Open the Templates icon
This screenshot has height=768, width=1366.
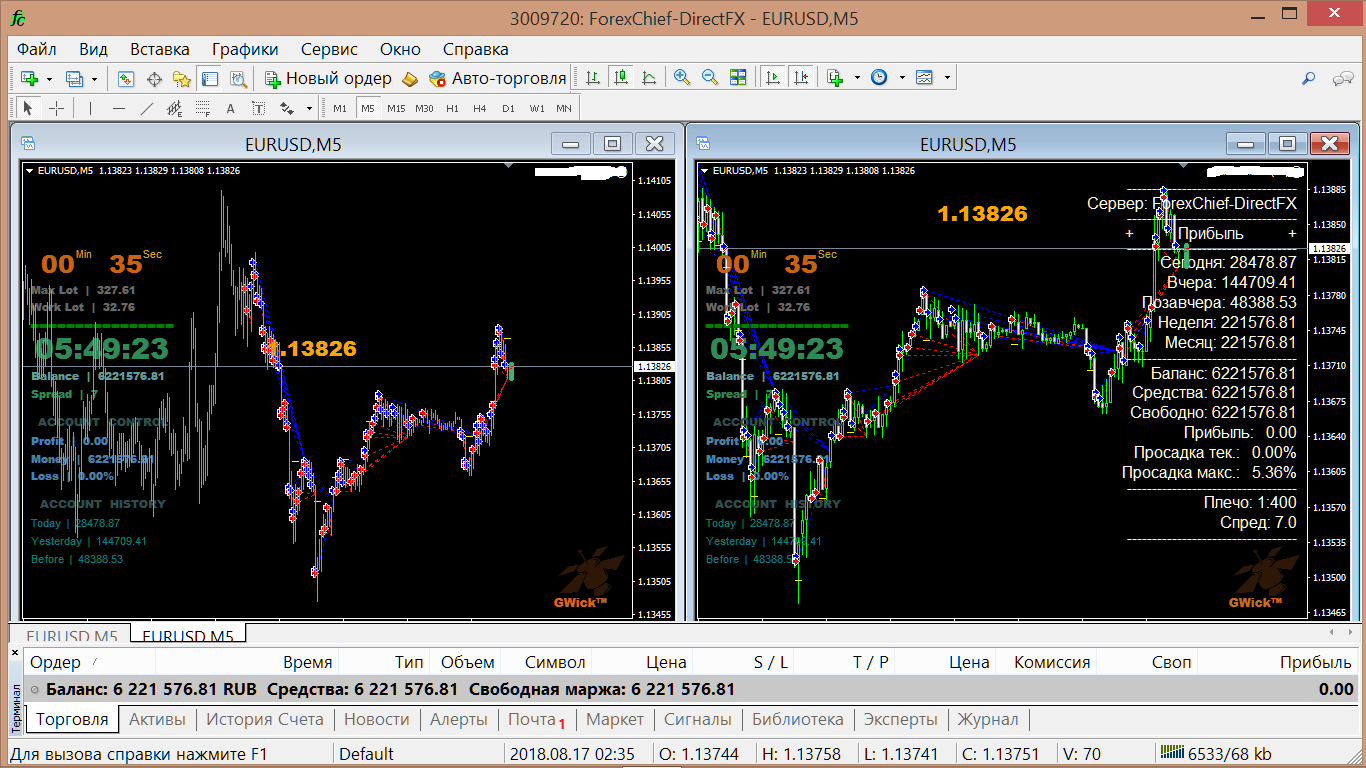(924, 78)
